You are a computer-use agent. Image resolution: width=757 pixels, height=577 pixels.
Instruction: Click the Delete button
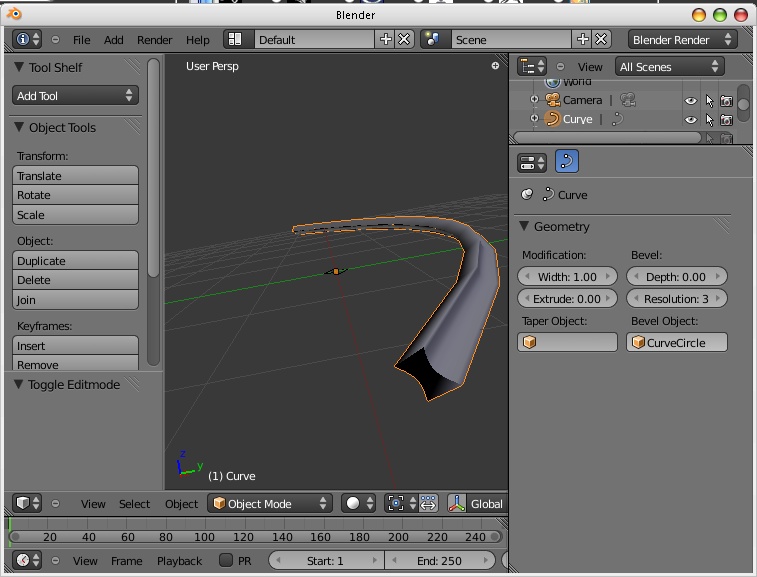coord(75,280)
